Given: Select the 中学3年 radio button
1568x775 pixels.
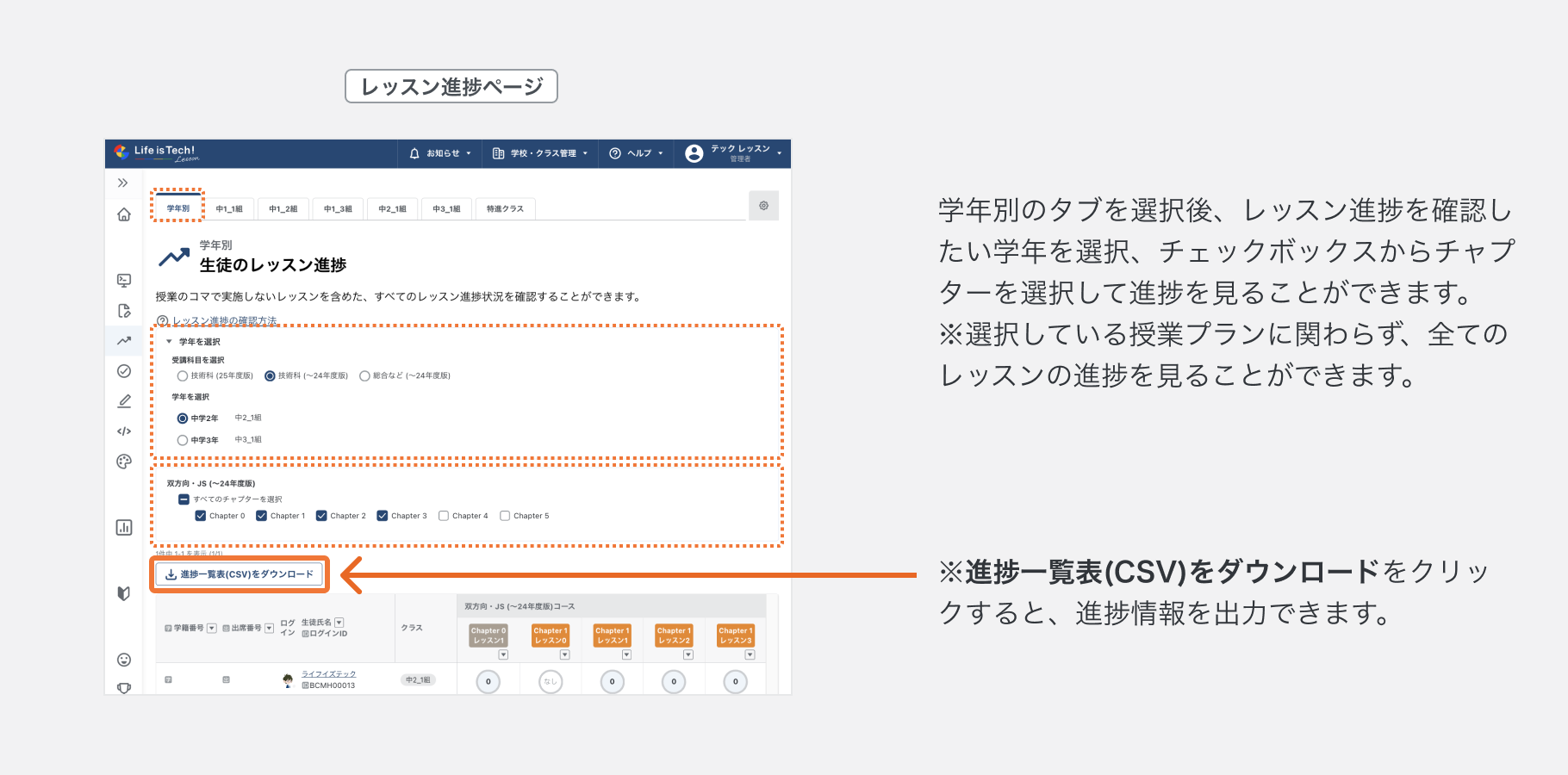Looking at the screenshot, I should pyautogui.click(x=182, y=439).
